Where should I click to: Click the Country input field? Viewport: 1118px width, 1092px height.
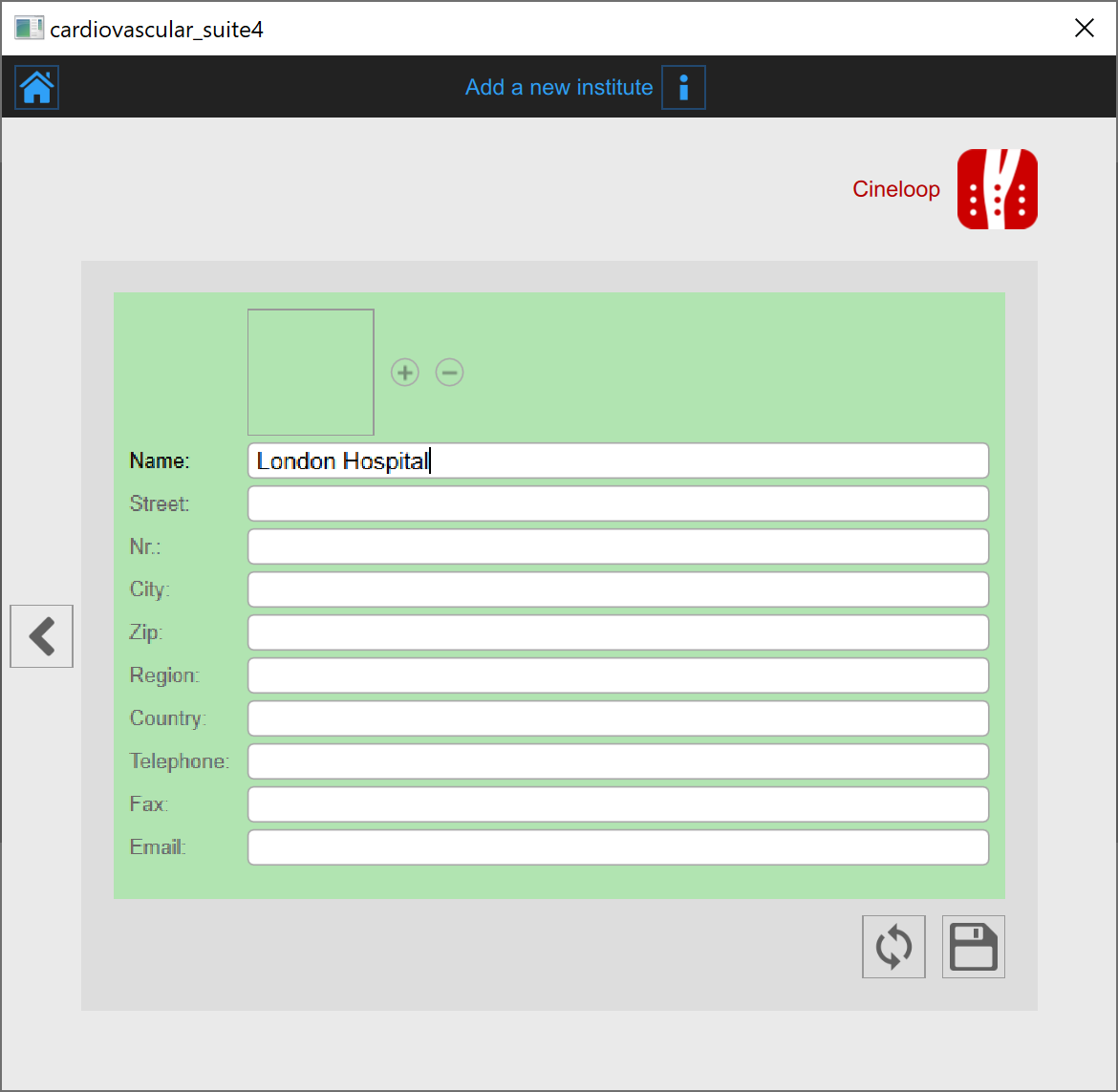tap(617, 718)
